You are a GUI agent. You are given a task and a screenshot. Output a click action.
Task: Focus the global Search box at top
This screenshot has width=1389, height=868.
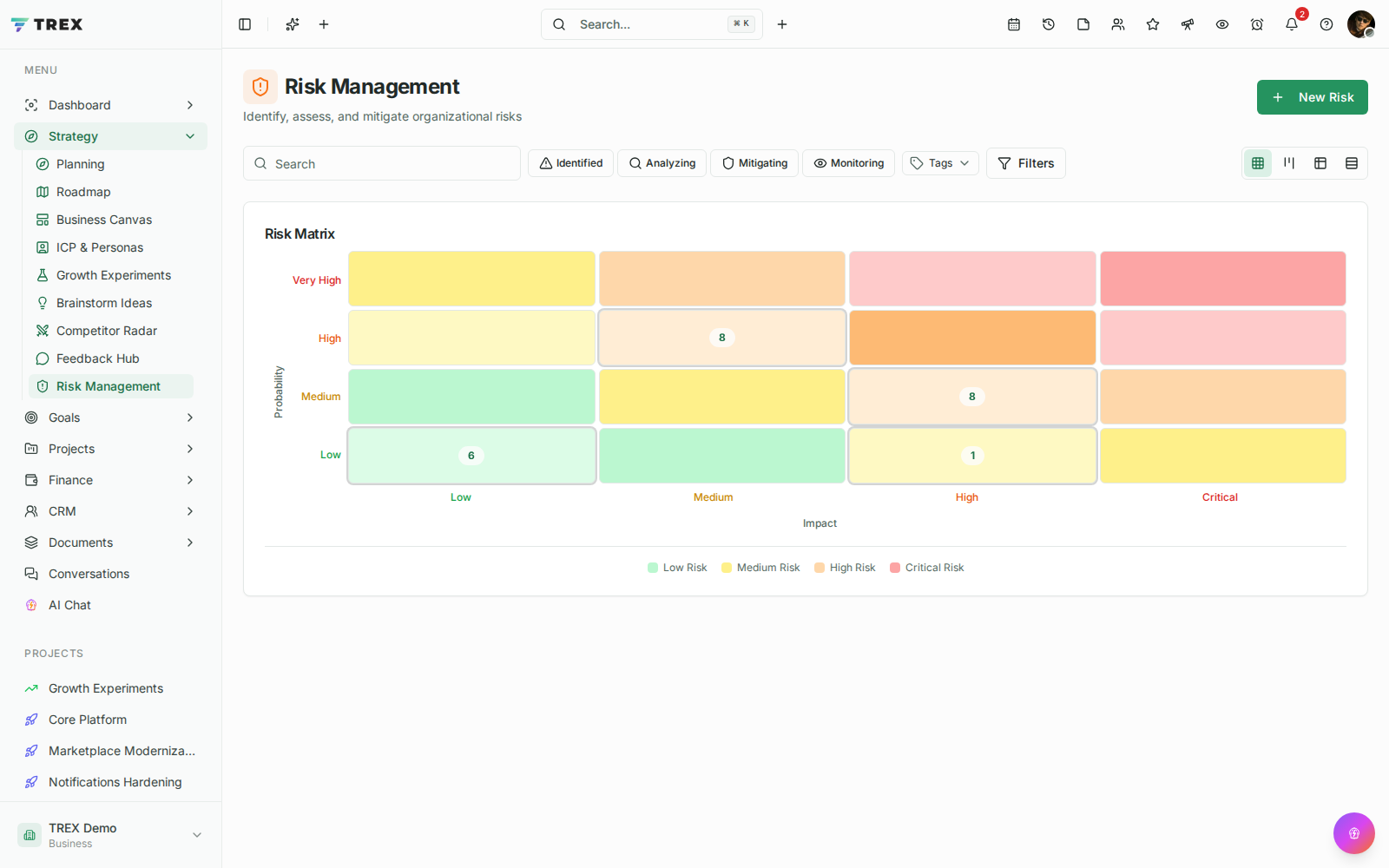pos(652,24)
